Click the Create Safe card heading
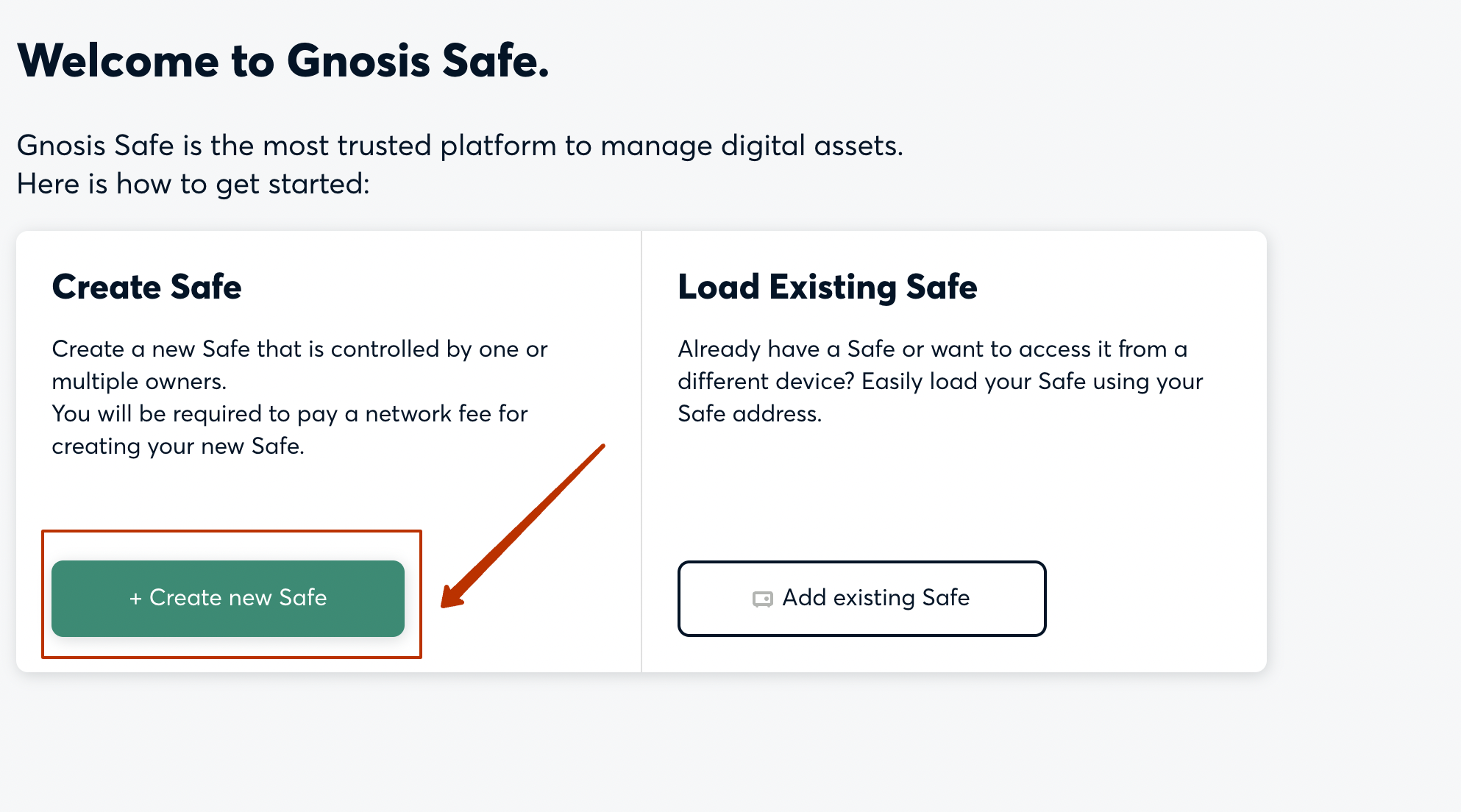 click(x=146, y=287)
